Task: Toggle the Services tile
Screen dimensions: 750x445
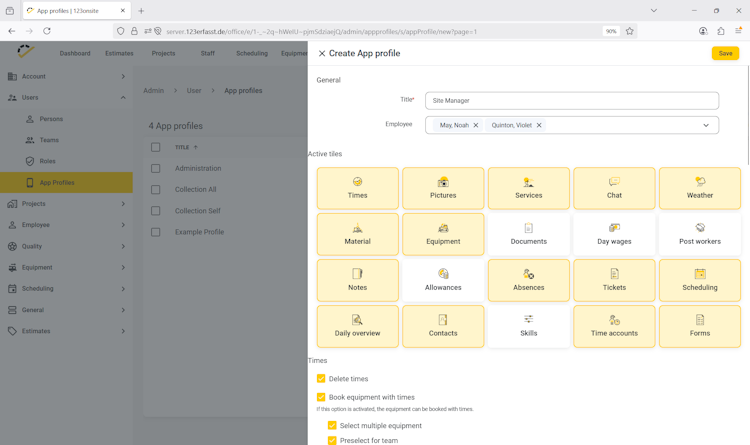Action: 529,188
